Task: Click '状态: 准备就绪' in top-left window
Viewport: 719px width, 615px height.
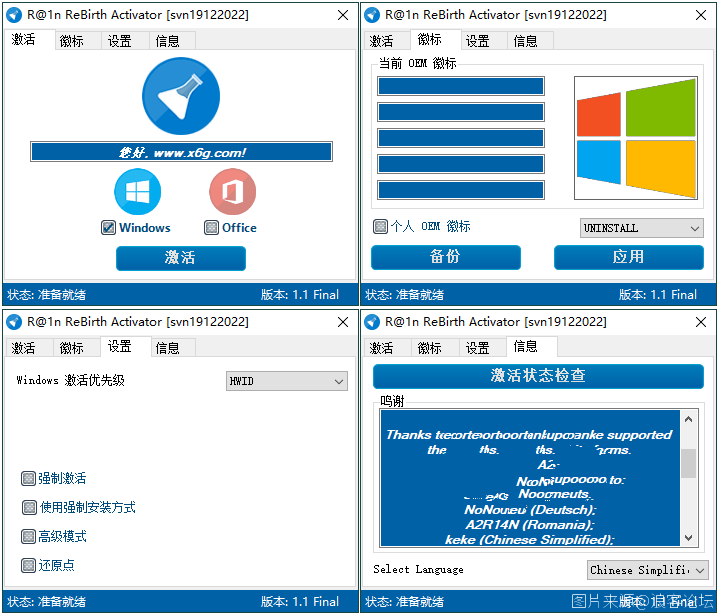Action: [x=46, y=295]
